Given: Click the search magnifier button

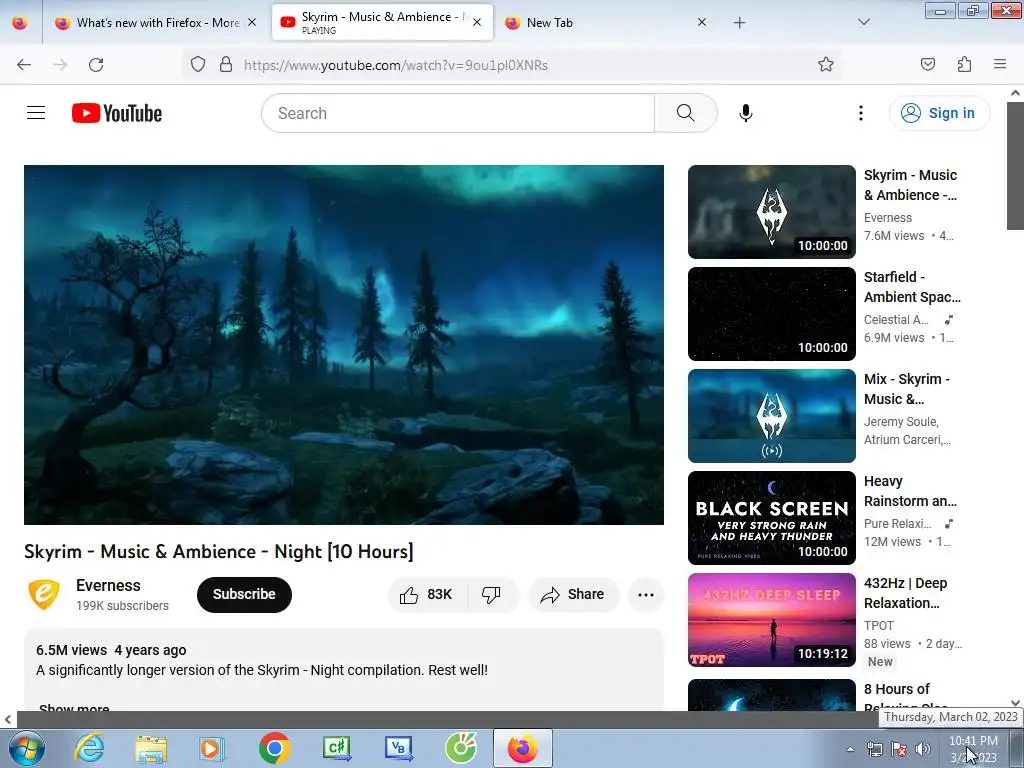Looking at the screenshot, I should 686,113.
